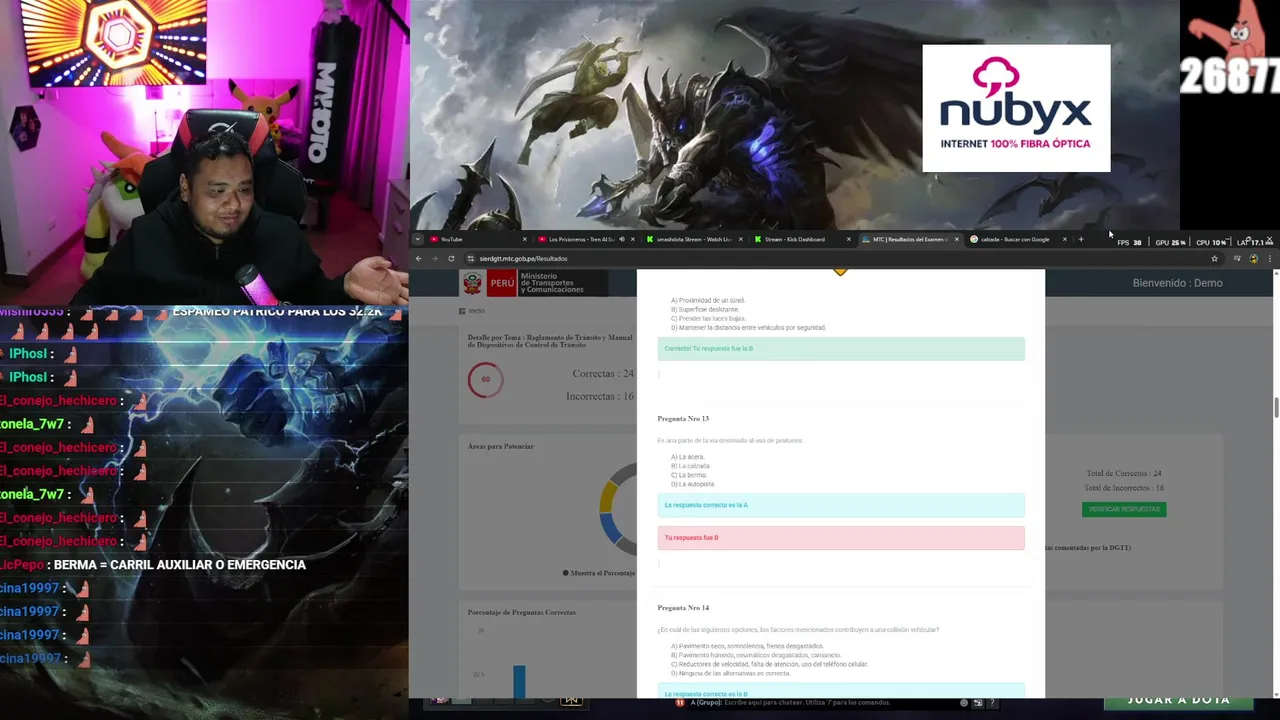Mute audio icon on Los Prisioneros tab

621,239
